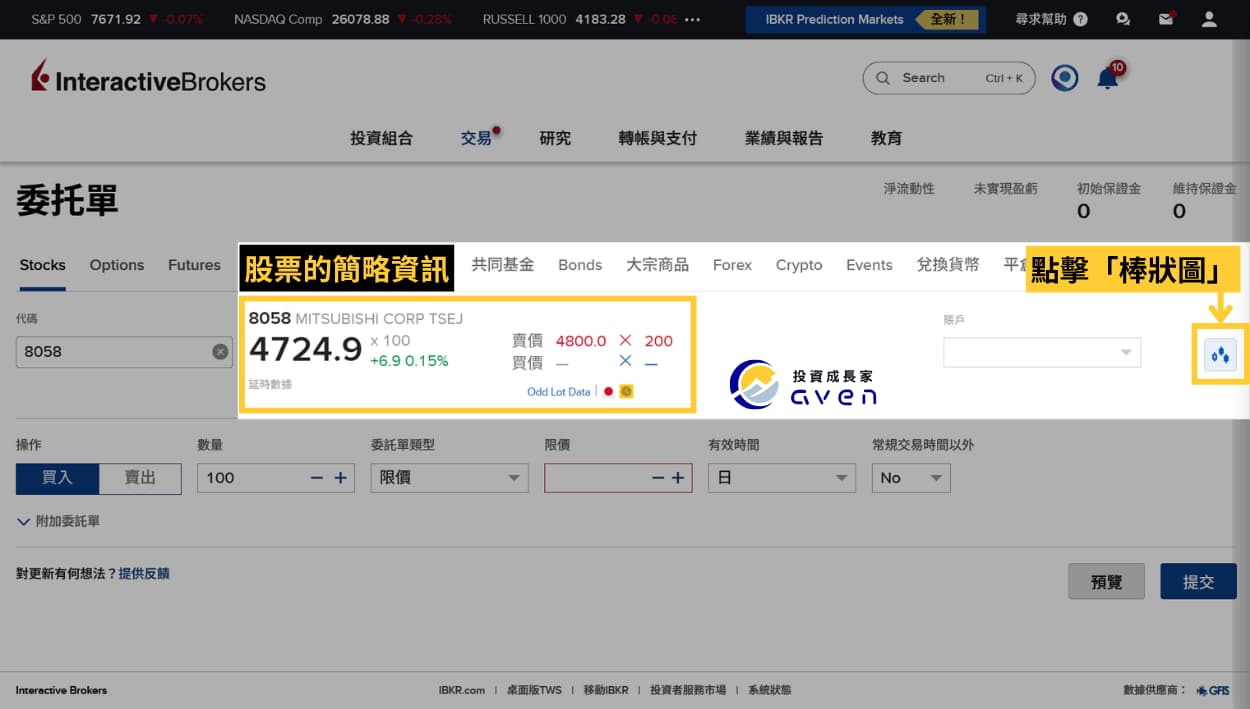Screen dimensions: 1250x709
Task: Switch to the Stocks tab
Action: pyautogui.click(x=42, y=265)
